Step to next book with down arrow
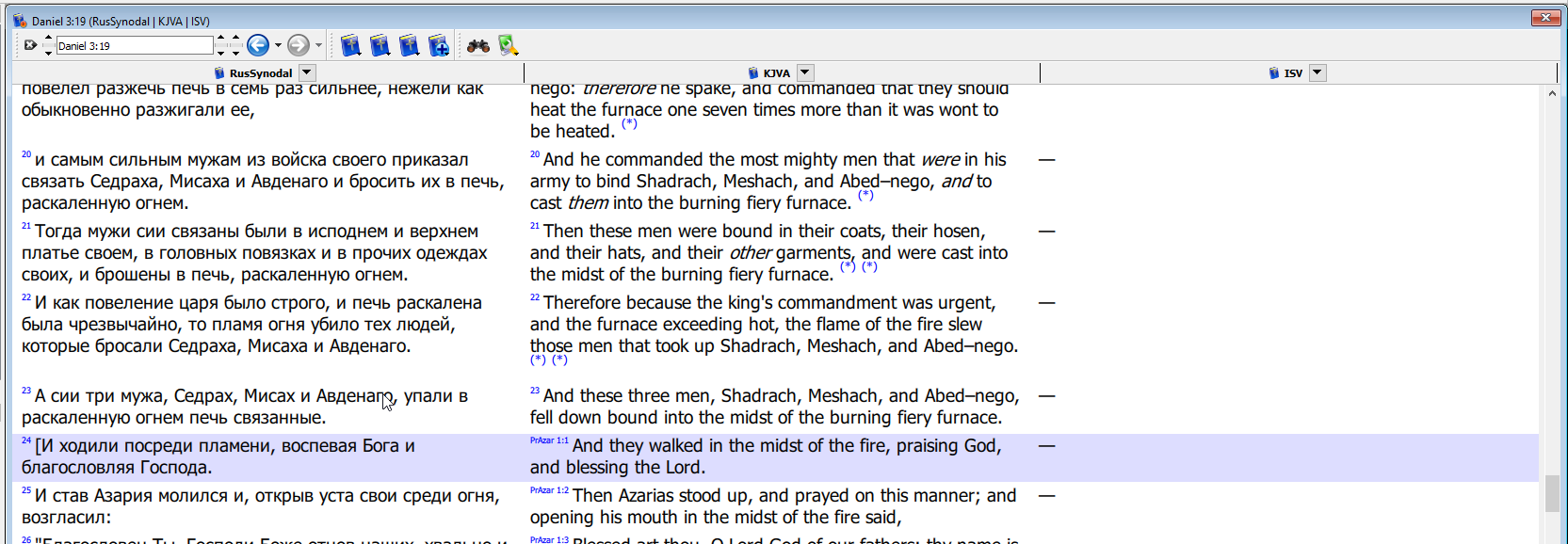This screenshot has height=544, width=1568. pyautogui.click(x=48, y=53)
